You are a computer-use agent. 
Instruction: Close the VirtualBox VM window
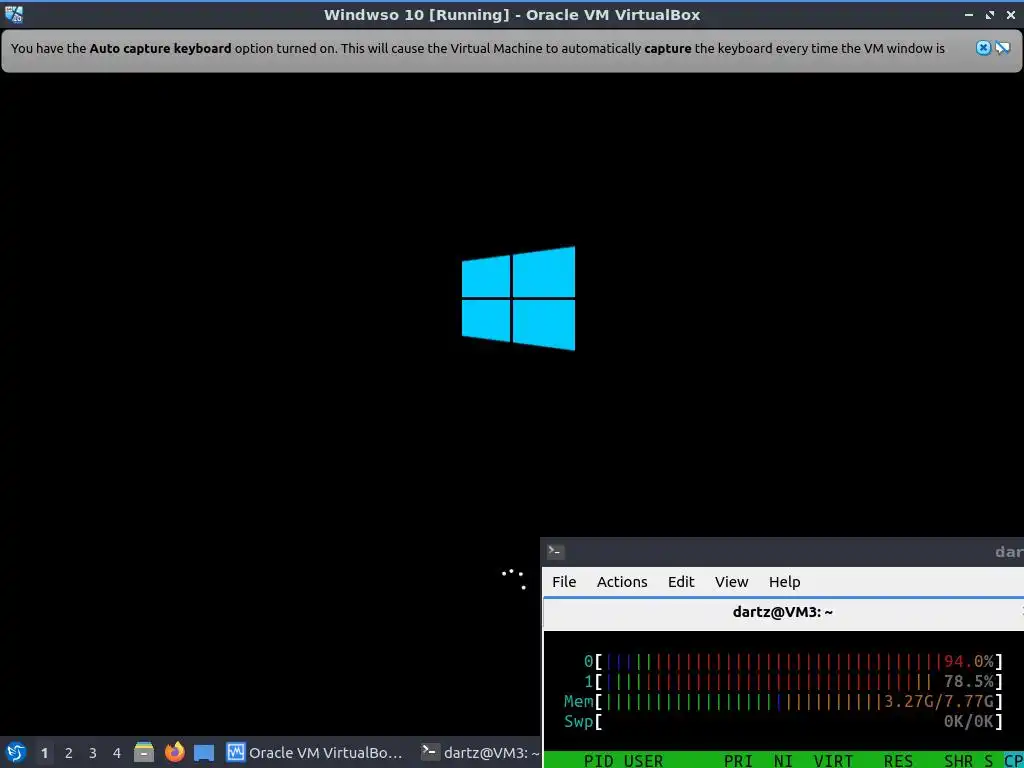1010,14
